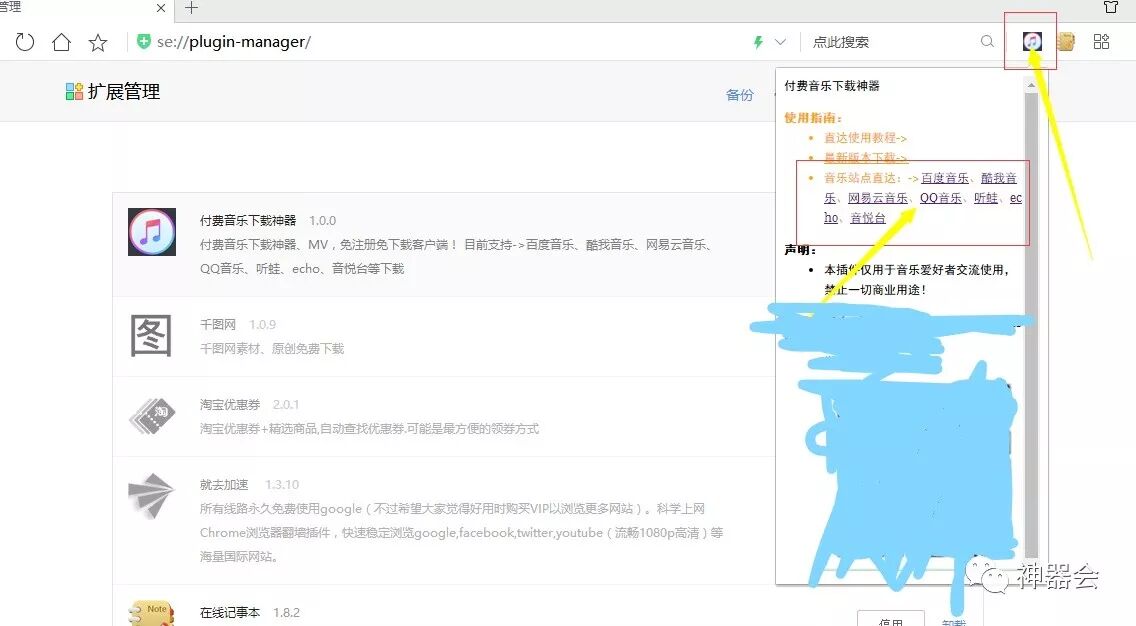Click the 千图网素材、原创免费下载 description

tap(272, 349)
